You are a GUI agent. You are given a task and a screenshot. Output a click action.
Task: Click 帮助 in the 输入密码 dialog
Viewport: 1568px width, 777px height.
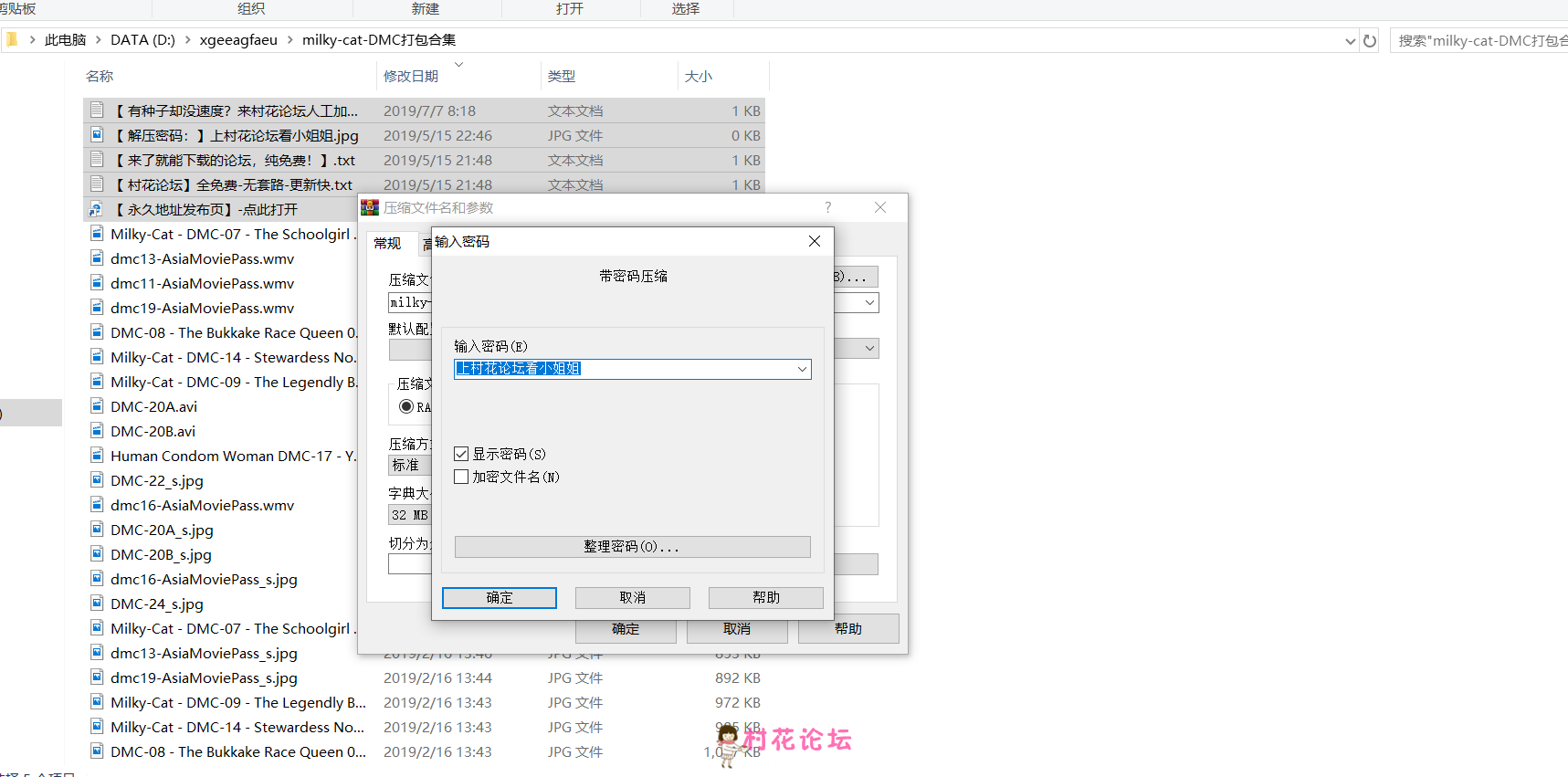click(x=766, y=597)
